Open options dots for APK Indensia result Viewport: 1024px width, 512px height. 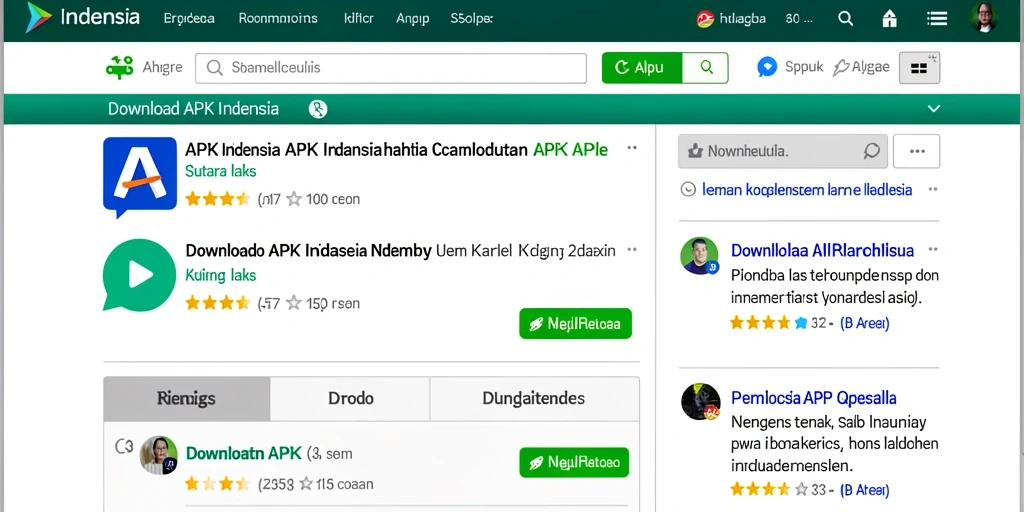click(632, 148)
